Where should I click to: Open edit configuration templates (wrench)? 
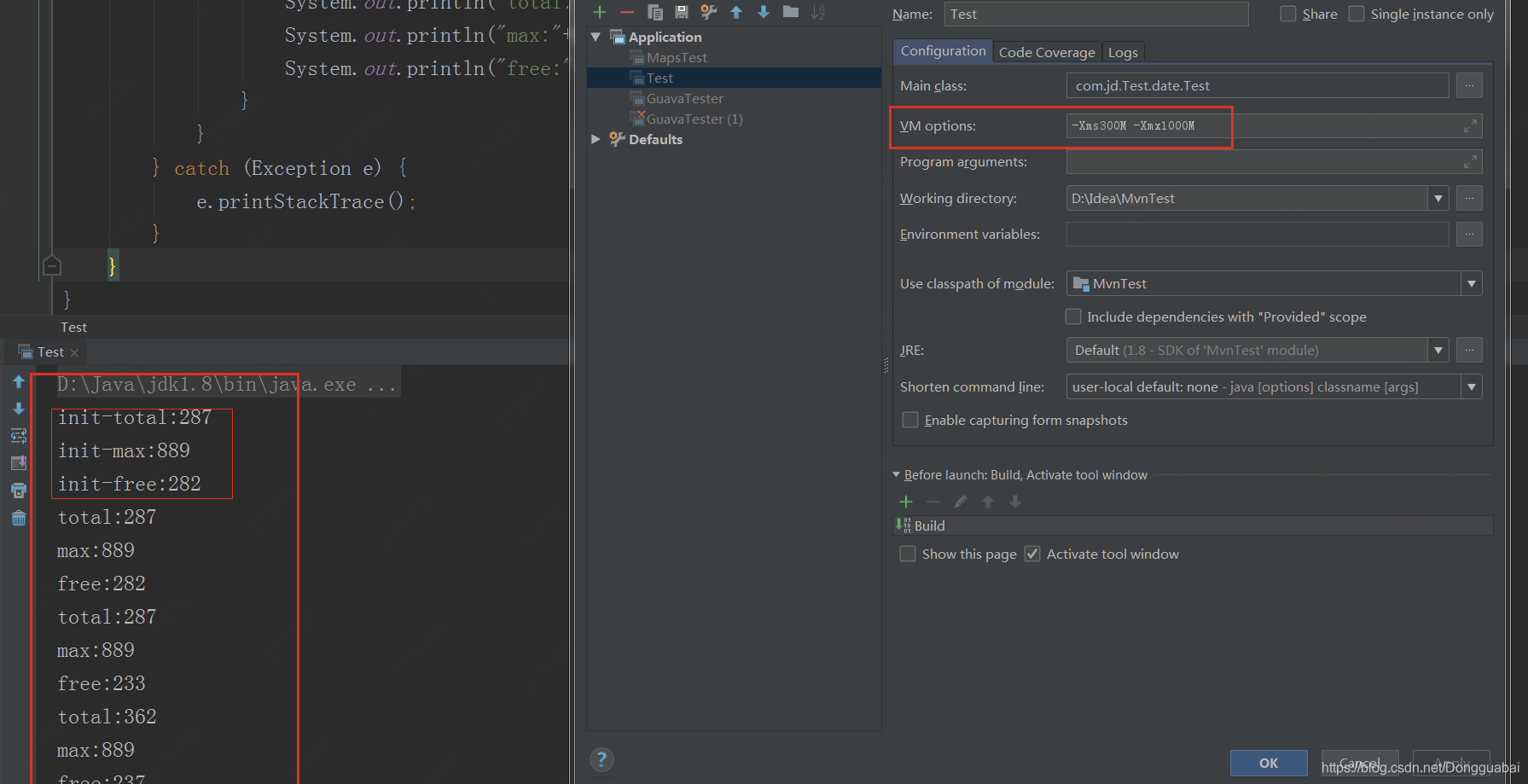(707, 12)
